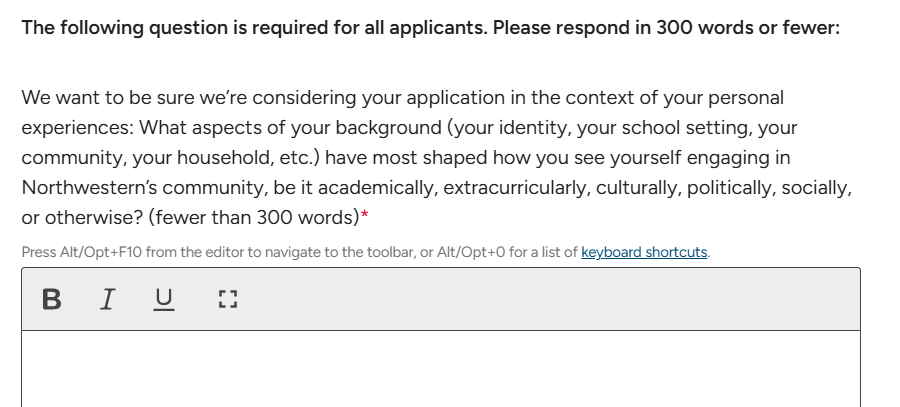Select the bold heading about all applicants
The height and width of the screenshot is (407, 900).
430,28
